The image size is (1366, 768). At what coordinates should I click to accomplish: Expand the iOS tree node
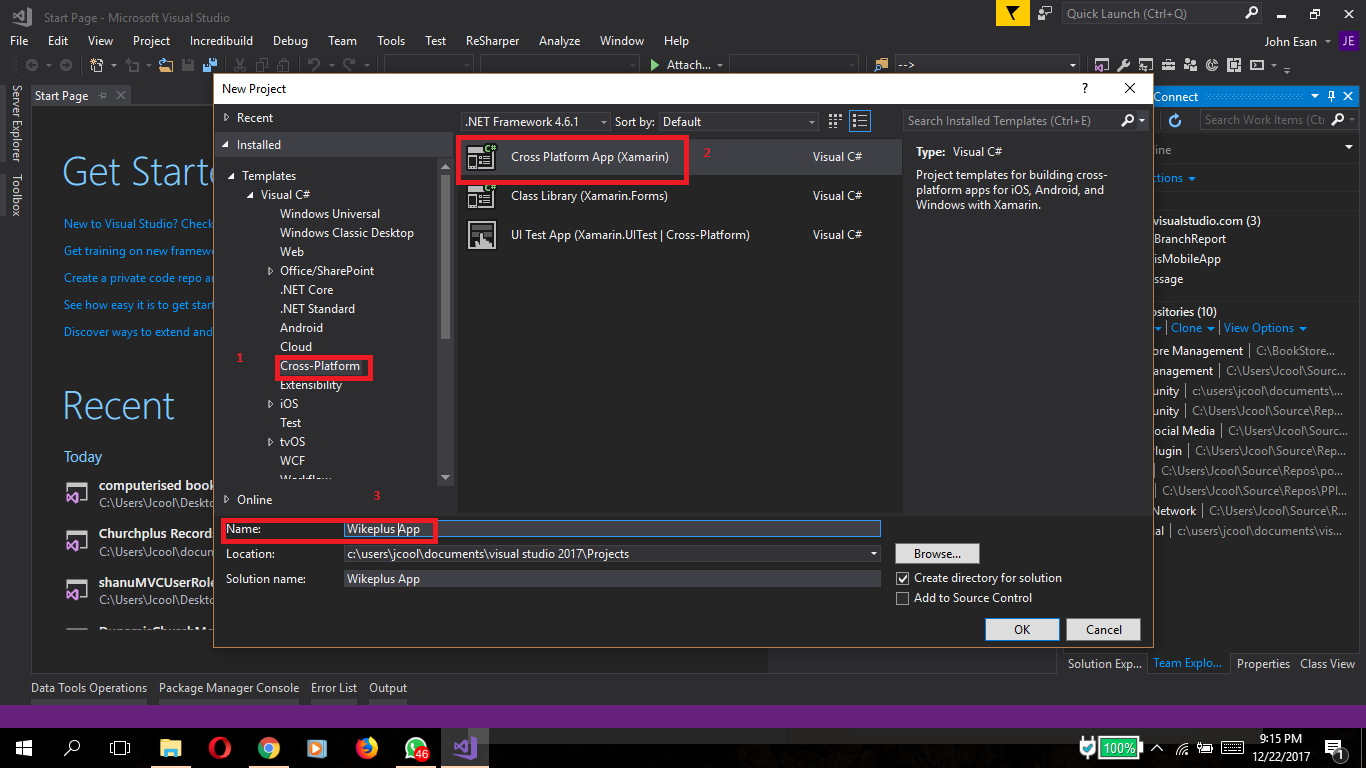271,404
